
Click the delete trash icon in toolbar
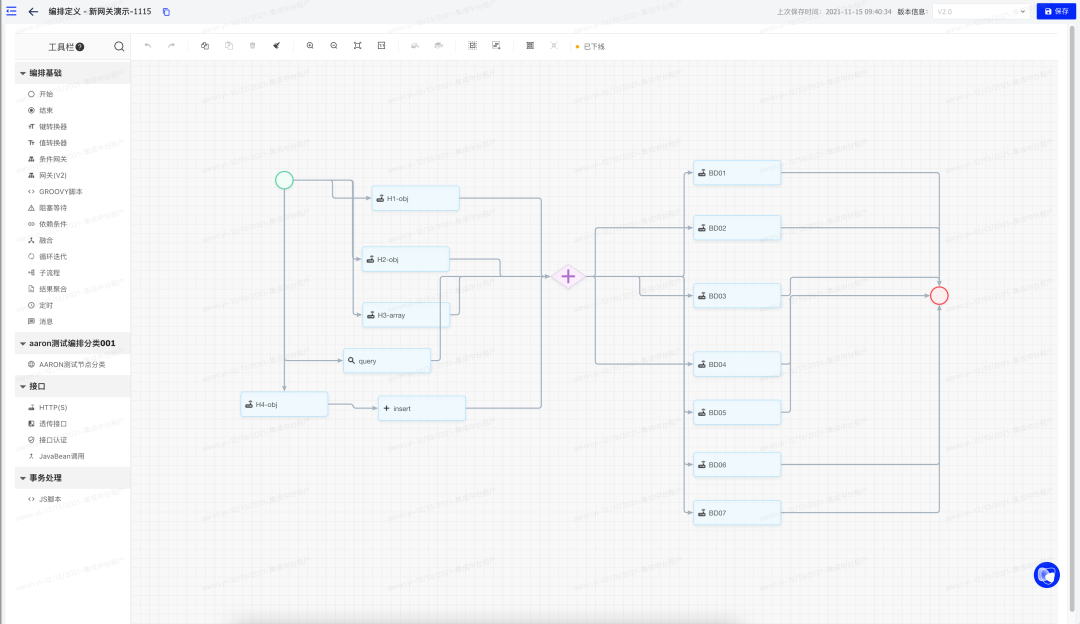pos(252,46)
